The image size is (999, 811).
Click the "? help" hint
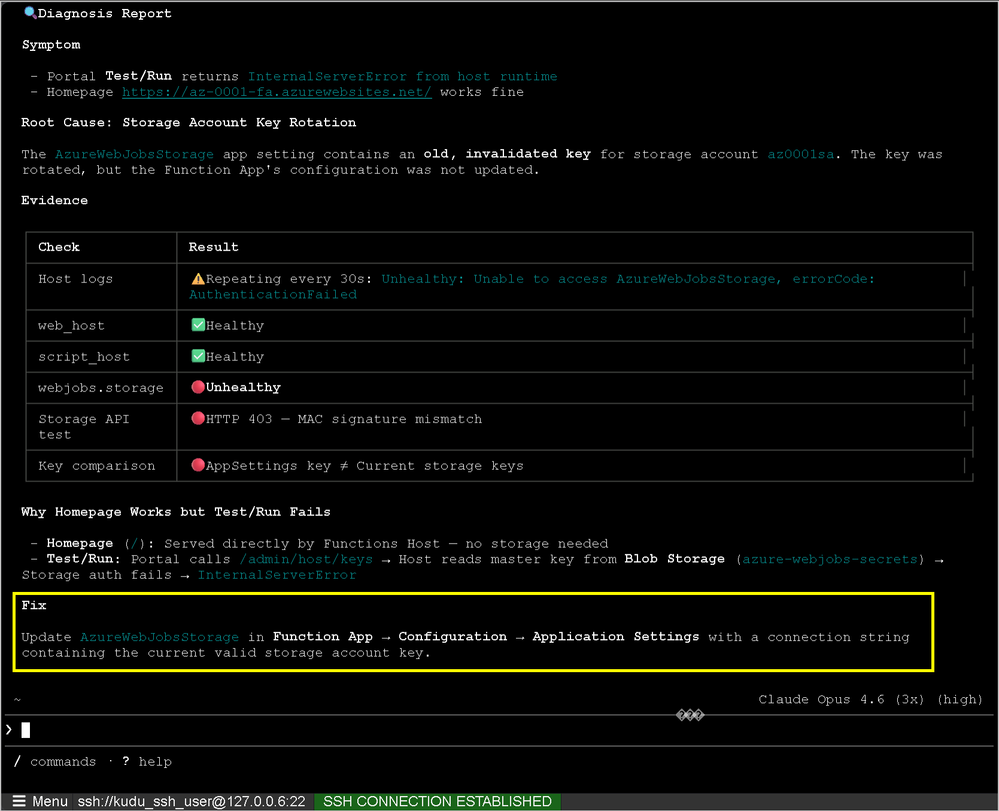(x=147, y=761)
